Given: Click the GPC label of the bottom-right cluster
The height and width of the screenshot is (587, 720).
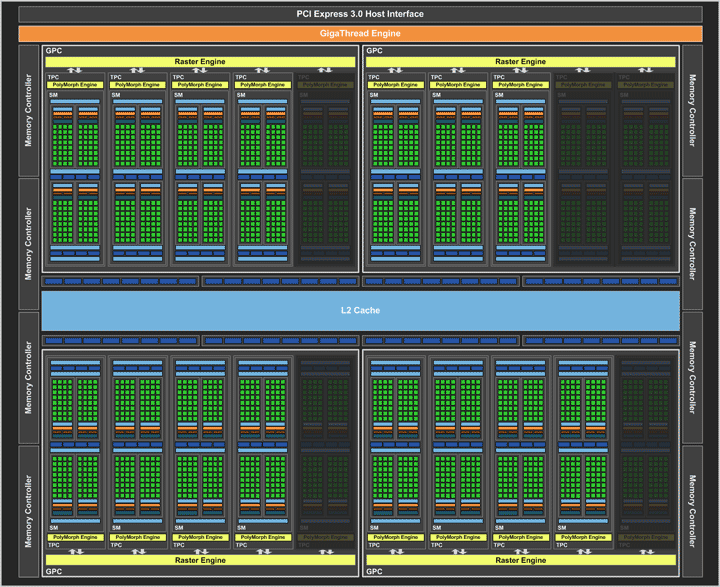Looking at the screenshot, I should pyautogui.click(x=374, y=572).
